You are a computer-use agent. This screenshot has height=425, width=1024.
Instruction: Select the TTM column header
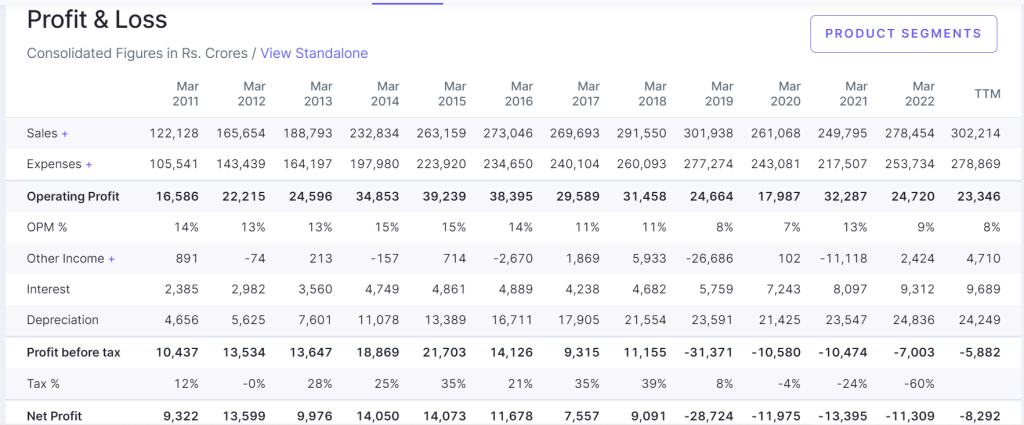(987, 94)
